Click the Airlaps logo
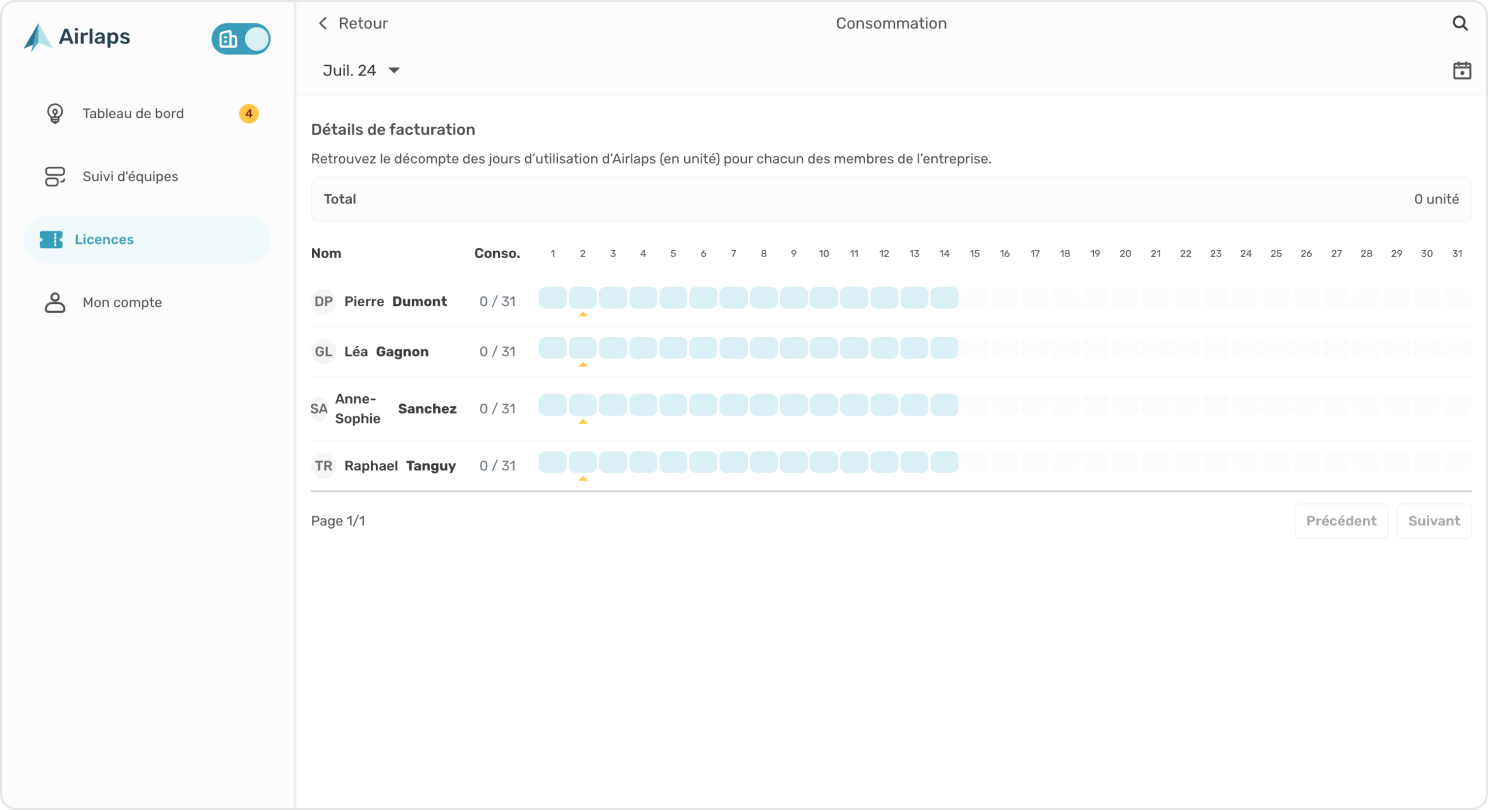 coord(77,38)
